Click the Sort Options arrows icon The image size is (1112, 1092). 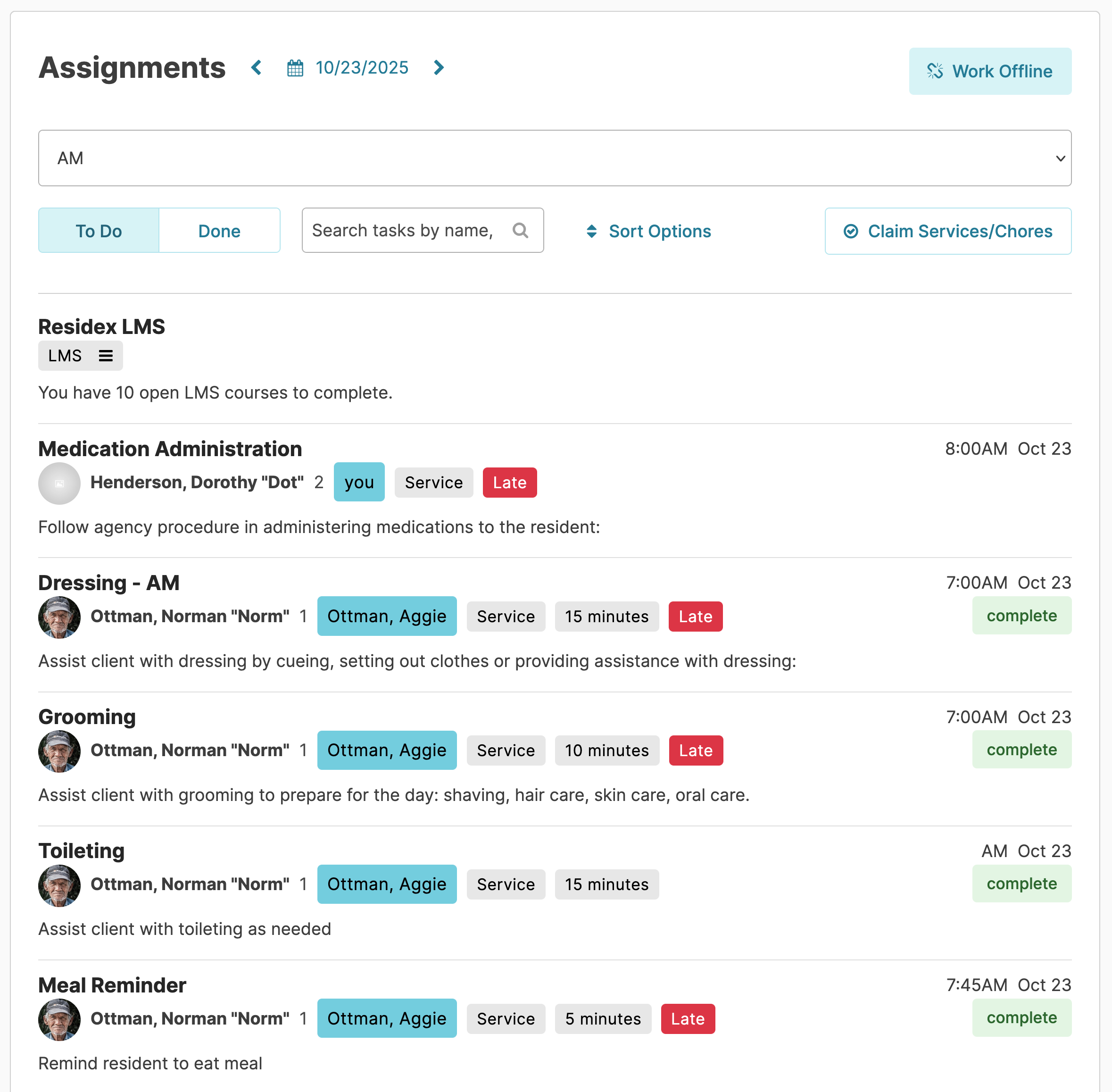coord(591,231)
